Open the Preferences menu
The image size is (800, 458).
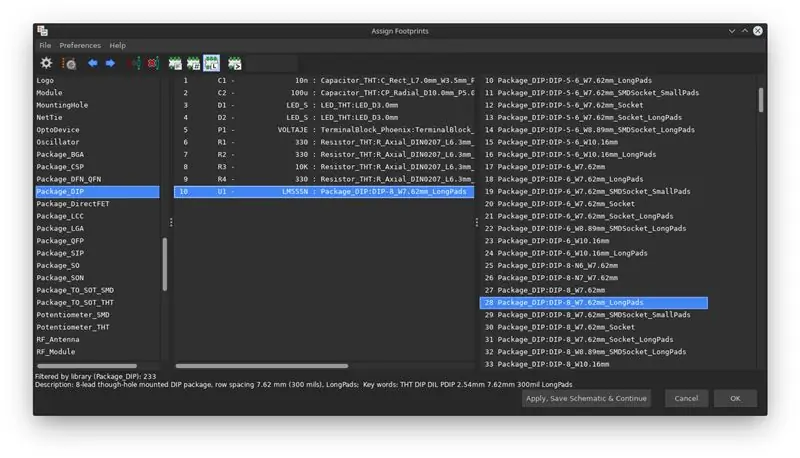(80, 45)
